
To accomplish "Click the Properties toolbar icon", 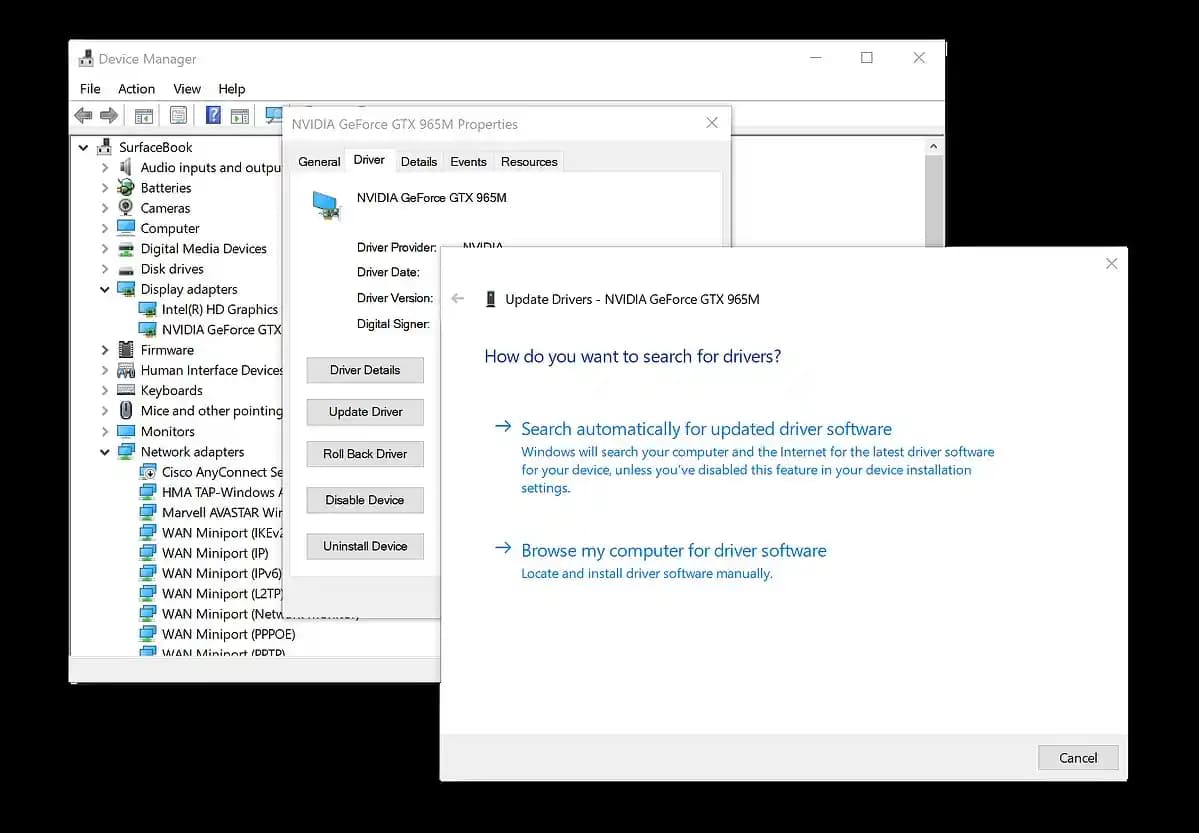I will pos(178,116).
